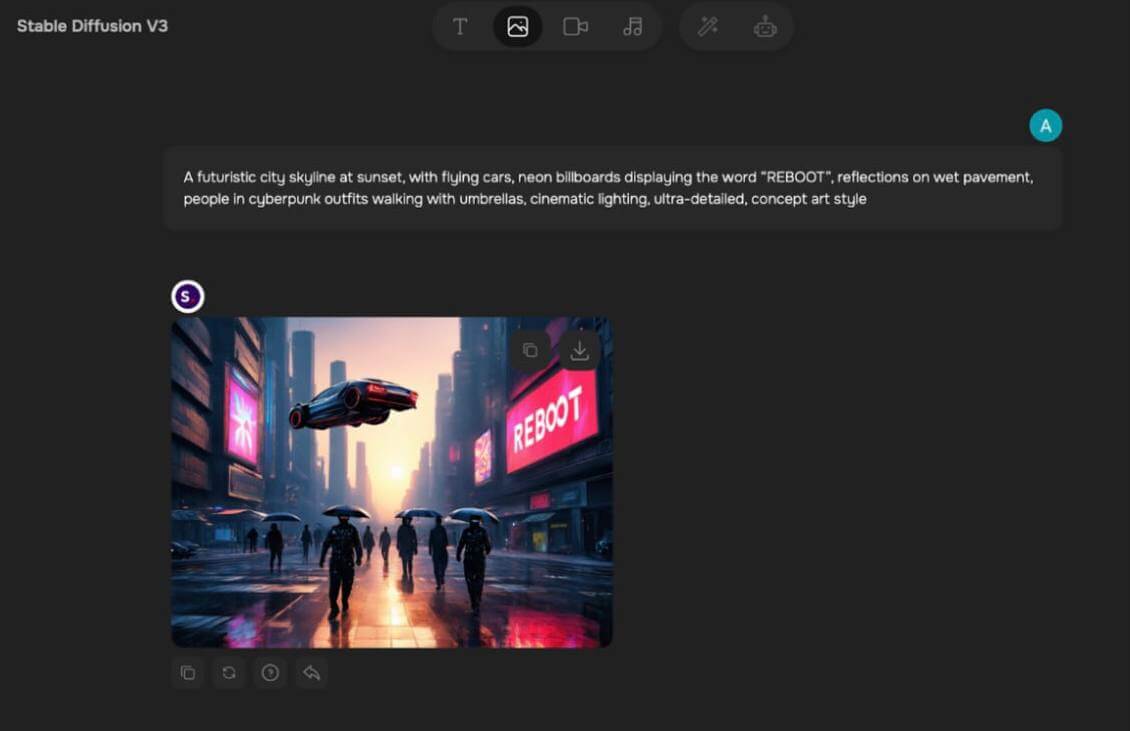Click the magic wand enhance icon
This screenshot has width=1130, height=731.
click(708, 27)
